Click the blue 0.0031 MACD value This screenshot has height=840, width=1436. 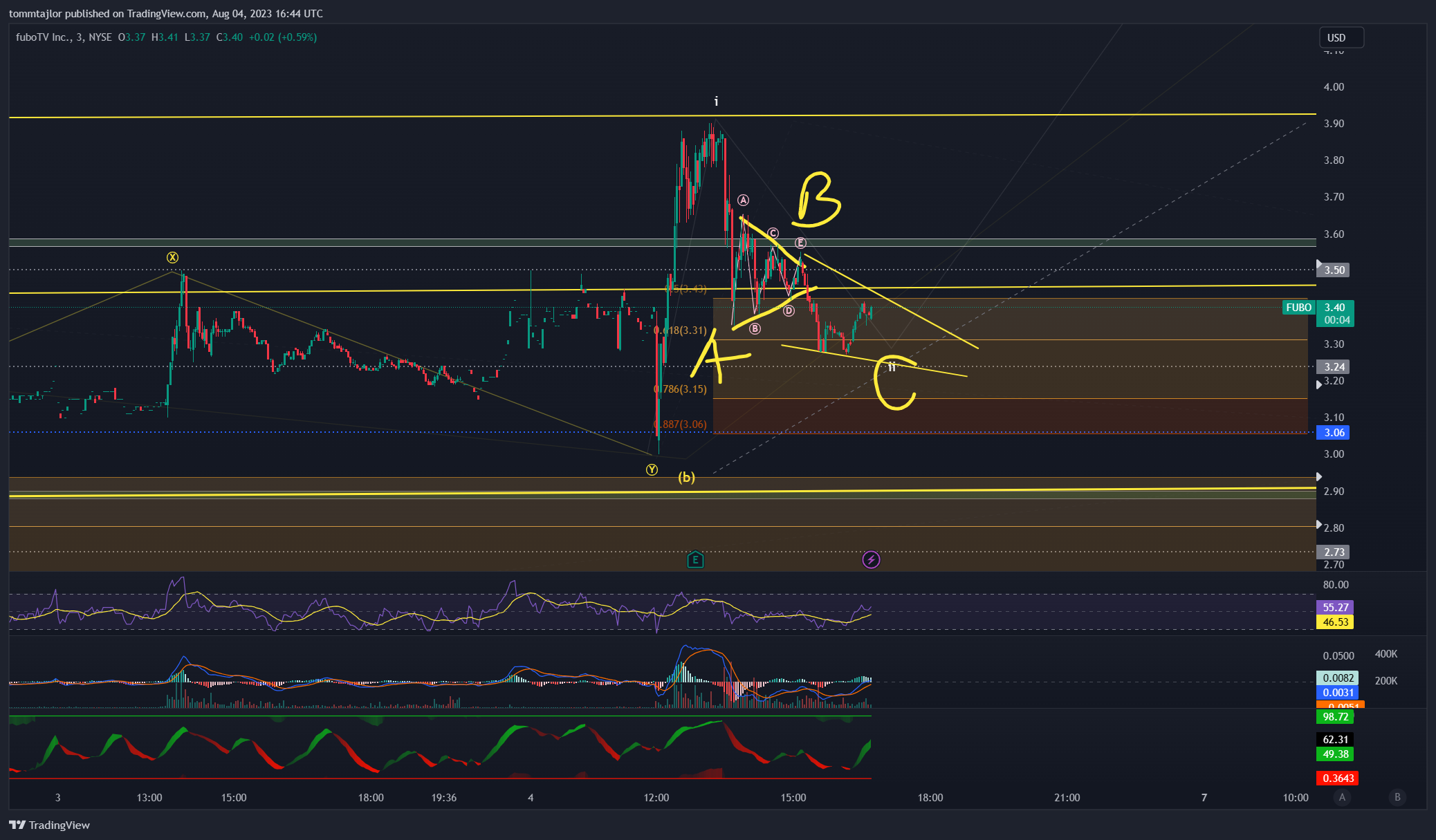[x=1337, y=692]
